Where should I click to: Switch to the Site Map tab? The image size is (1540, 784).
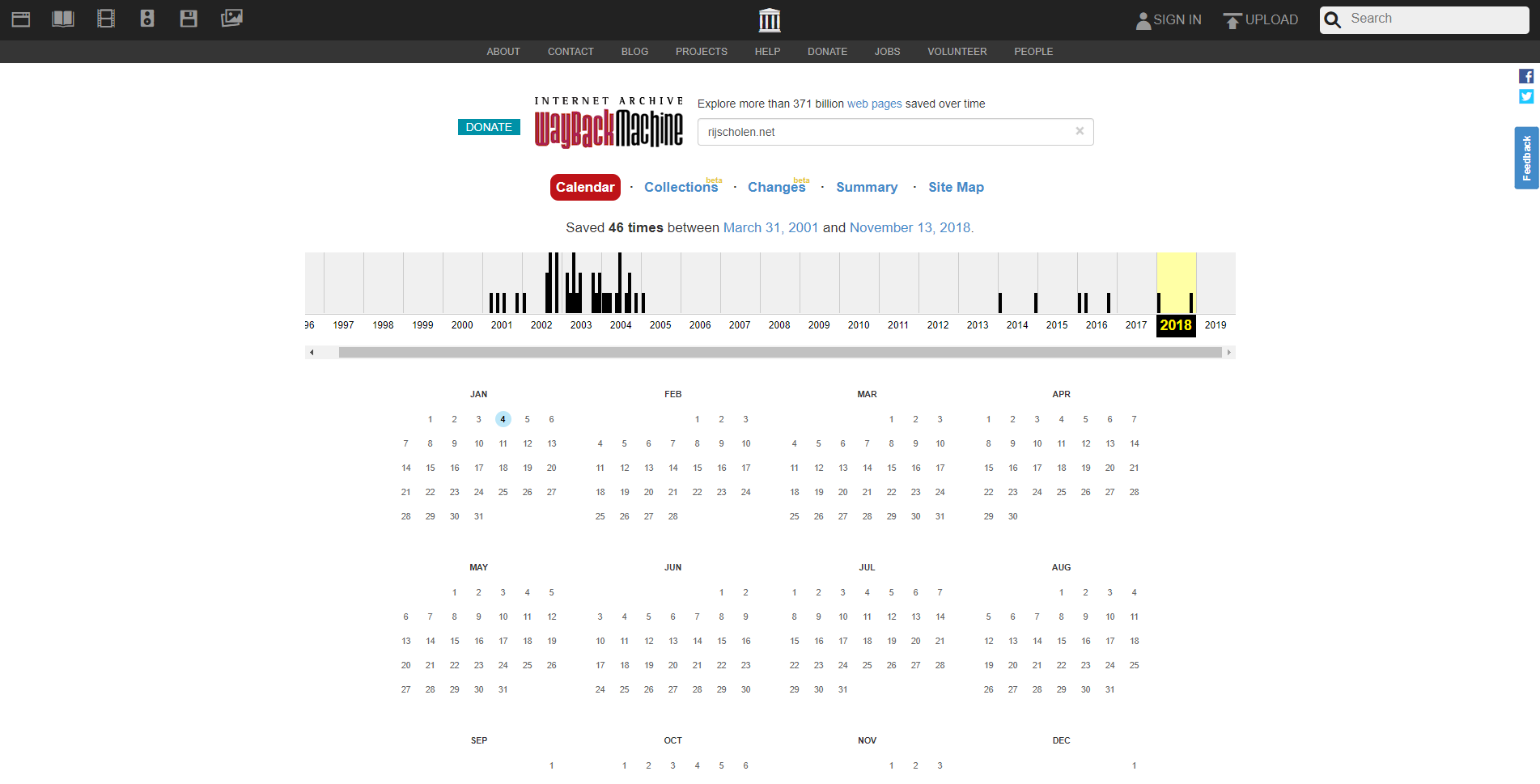tap(956, 187)
